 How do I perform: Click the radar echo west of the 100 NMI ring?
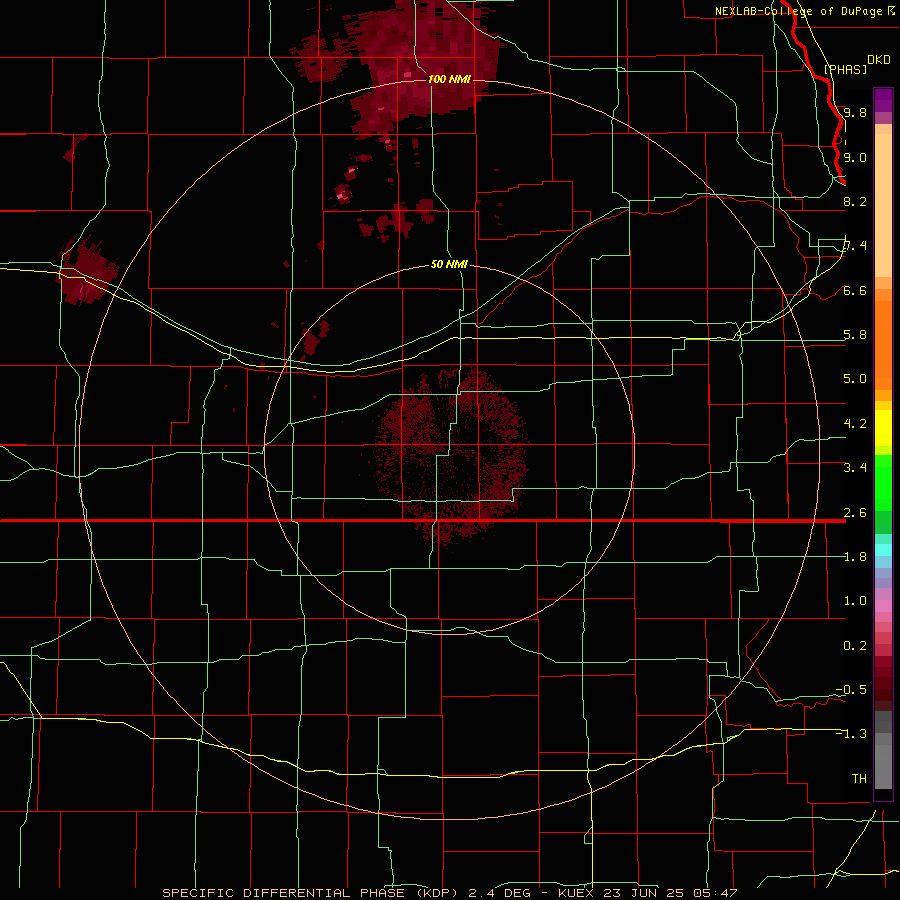click(x=87, y=271)
